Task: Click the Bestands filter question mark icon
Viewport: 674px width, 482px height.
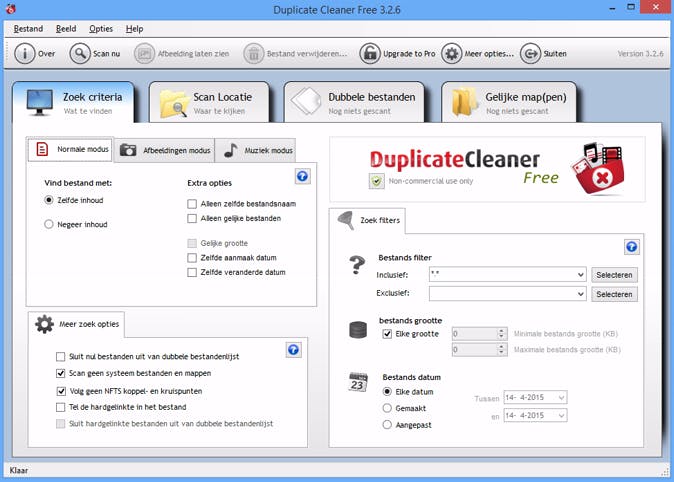Action: [x=357, y=264]
